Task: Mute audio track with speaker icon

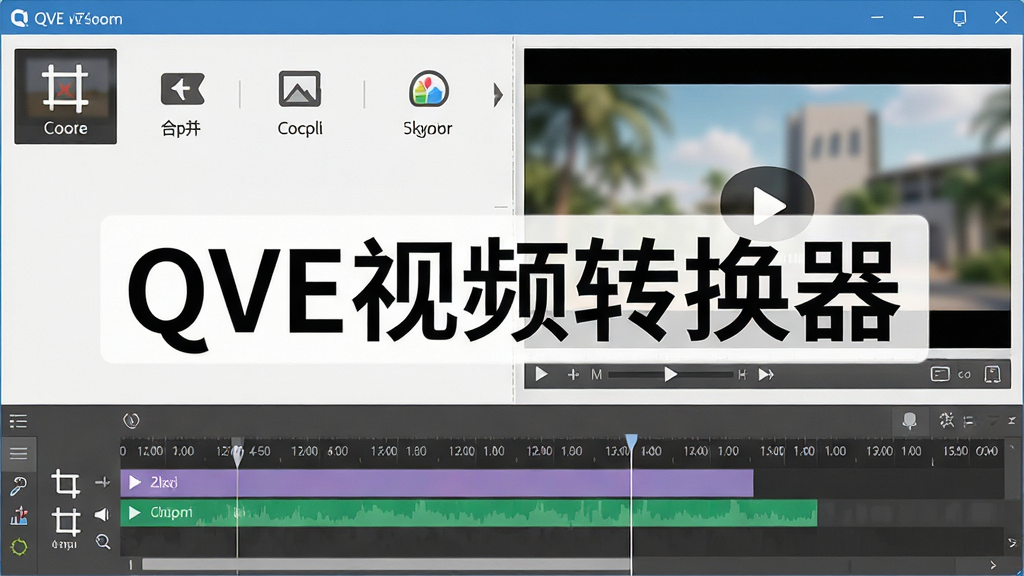Action: (102, 515)
